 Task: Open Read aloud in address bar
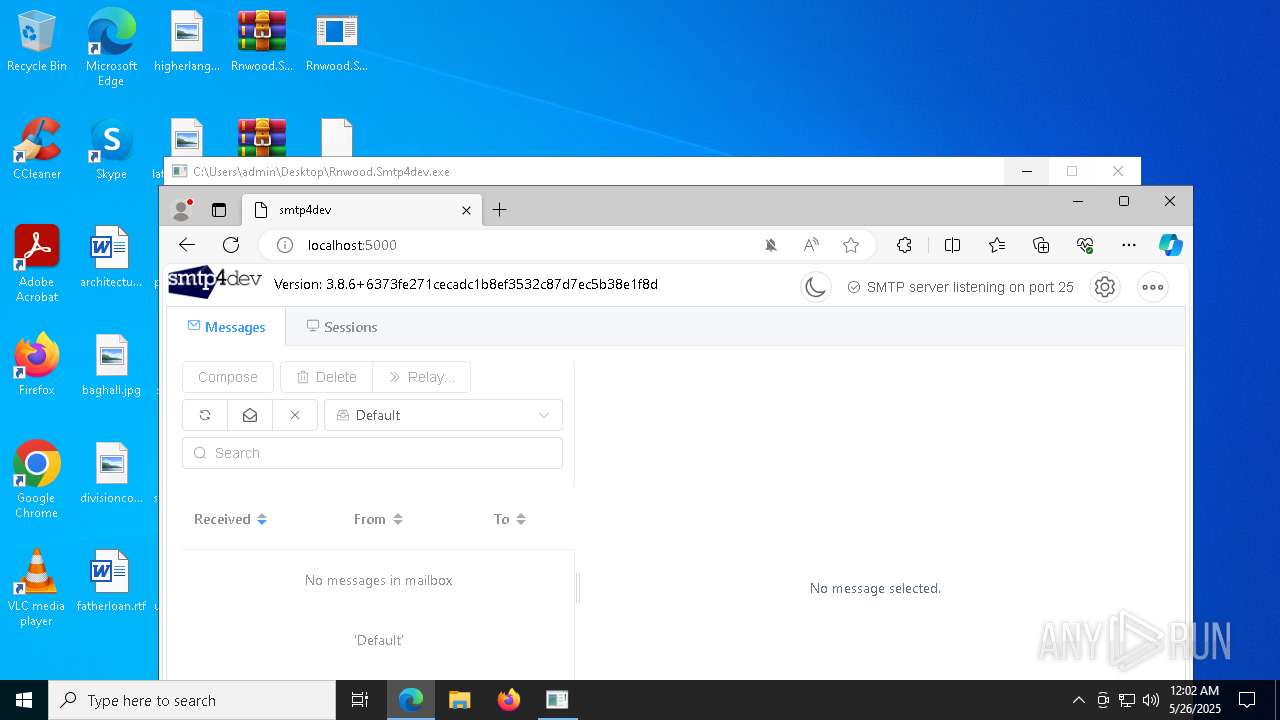point(811,245)
